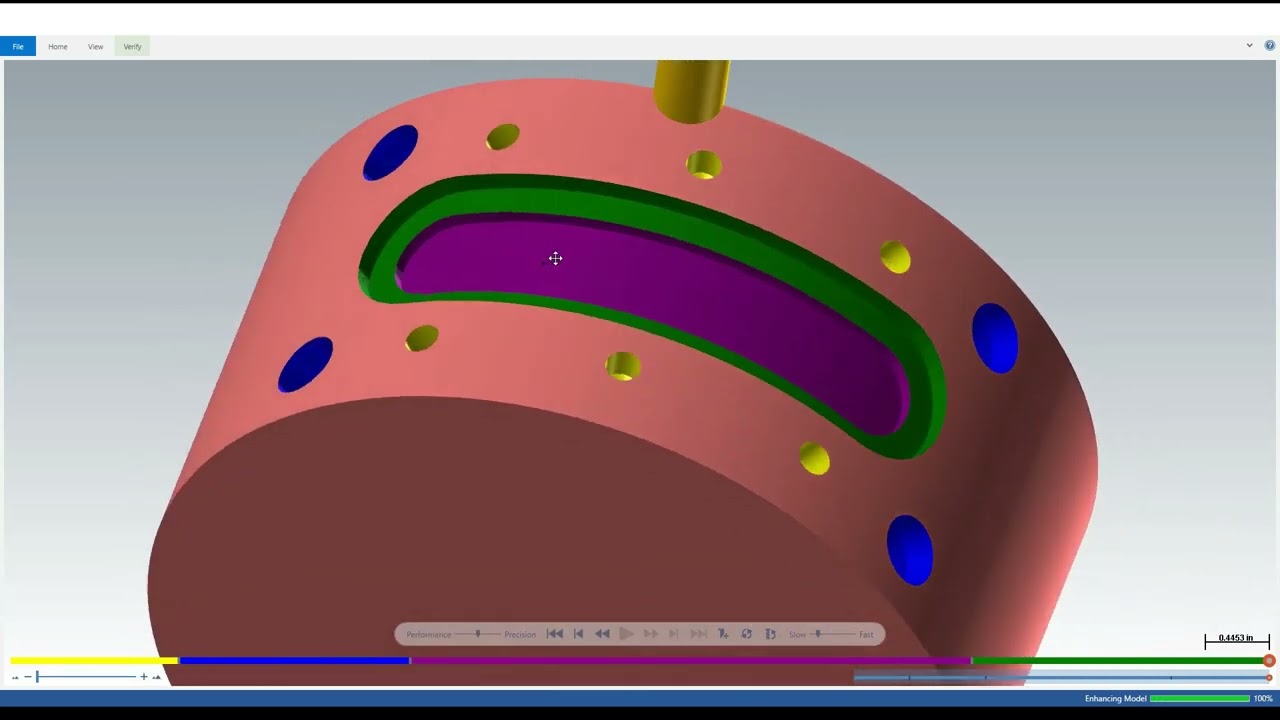Click the orange playhead at timeline end
Screen dimensions: 1280x720
pos(1269,661)
